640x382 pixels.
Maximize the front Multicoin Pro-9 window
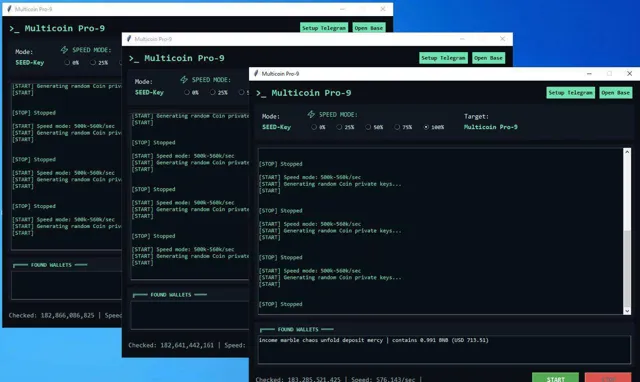click(609, 73)
